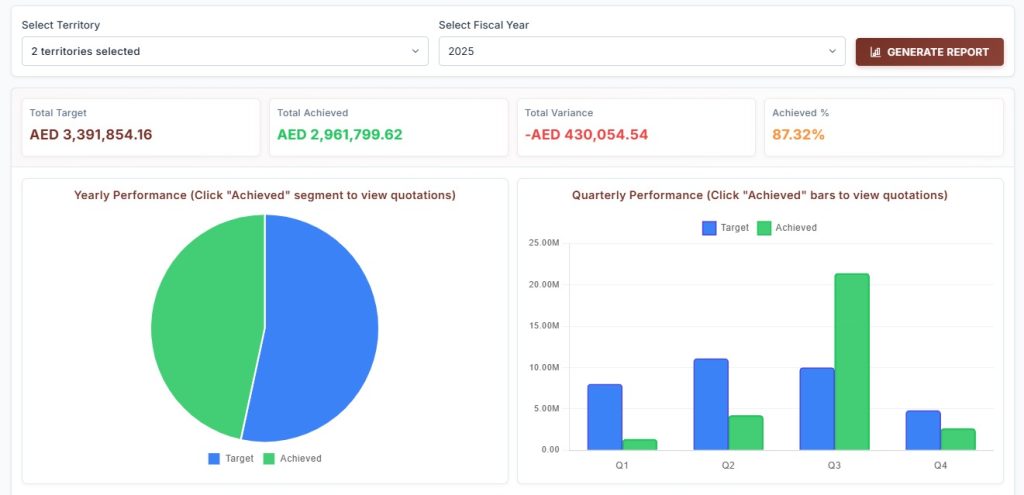Click the blue Target swatch under pie chart
The height and width of the screenshot is (495, 1024).
pos(214,458)
